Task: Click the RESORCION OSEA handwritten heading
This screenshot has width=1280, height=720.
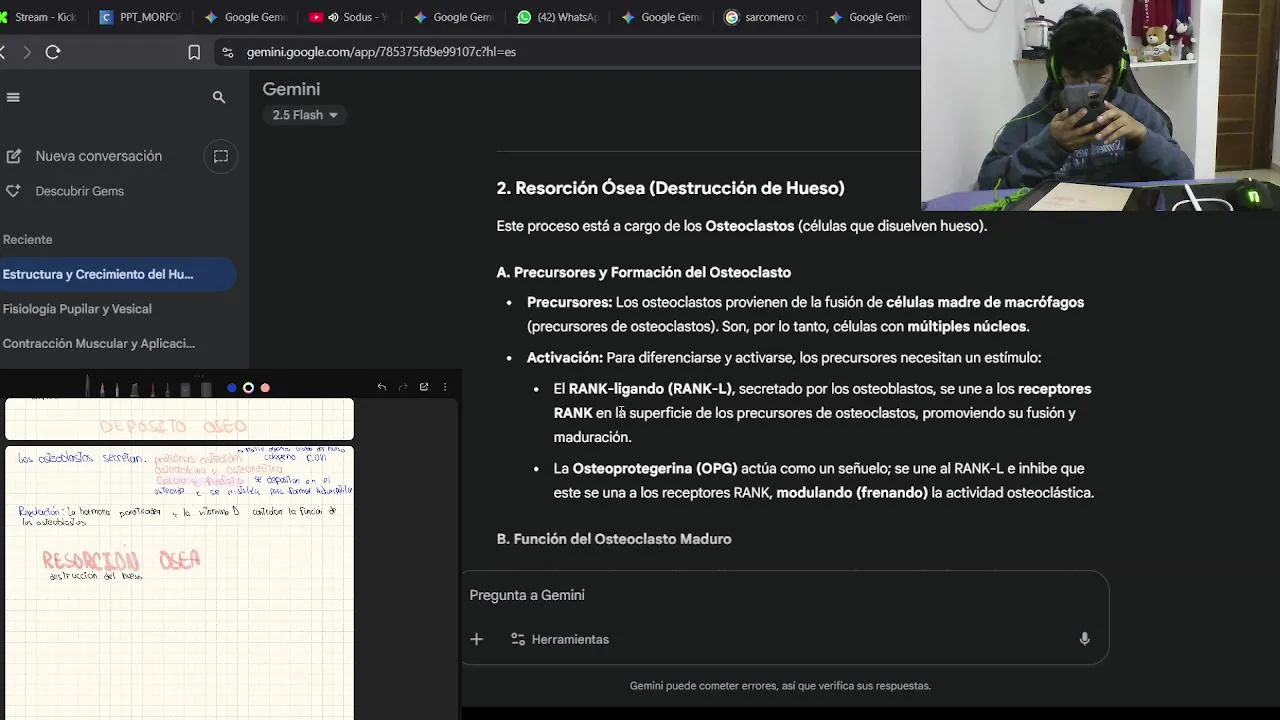Action: tap(121, 560)
